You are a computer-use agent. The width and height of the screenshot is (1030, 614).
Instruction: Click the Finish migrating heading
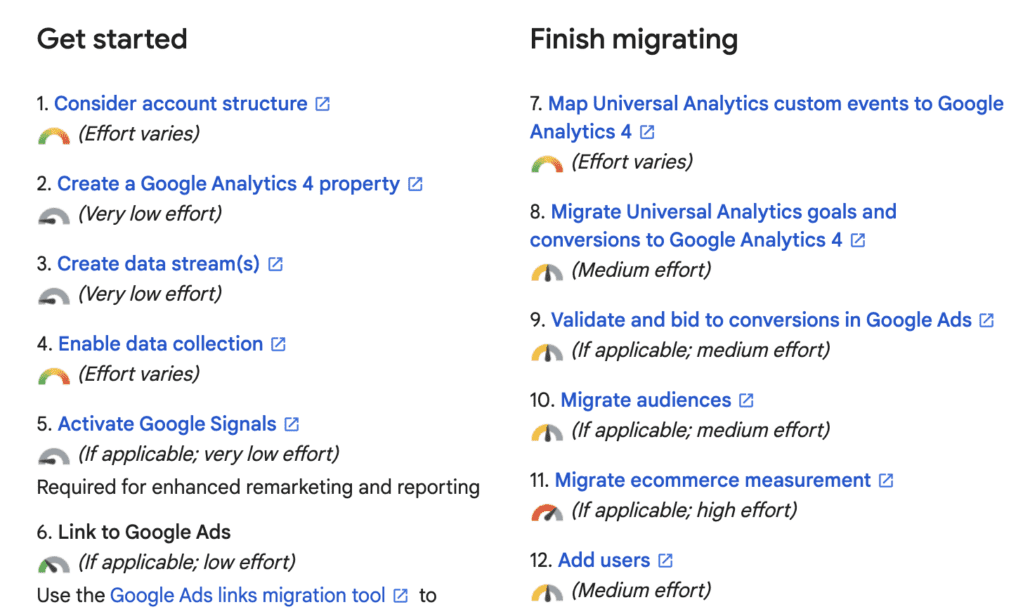pyautogui.click(x=634, y=39)
